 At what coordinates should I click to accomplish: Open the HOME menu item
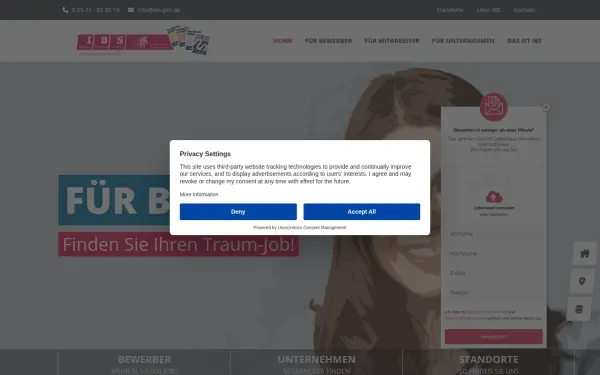tap(282, 41)
